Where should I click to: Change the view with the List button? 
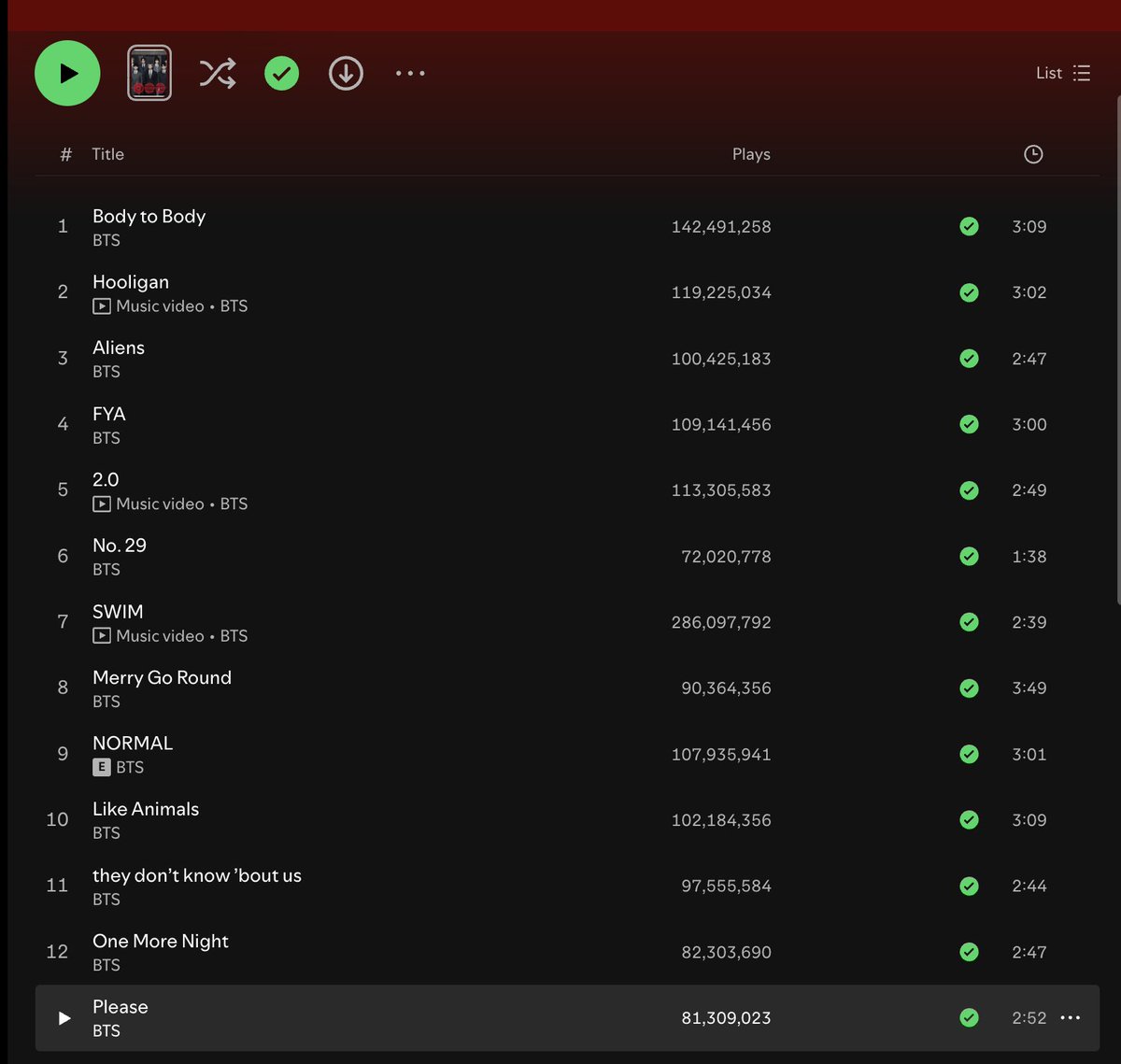tap(1063, 73)
